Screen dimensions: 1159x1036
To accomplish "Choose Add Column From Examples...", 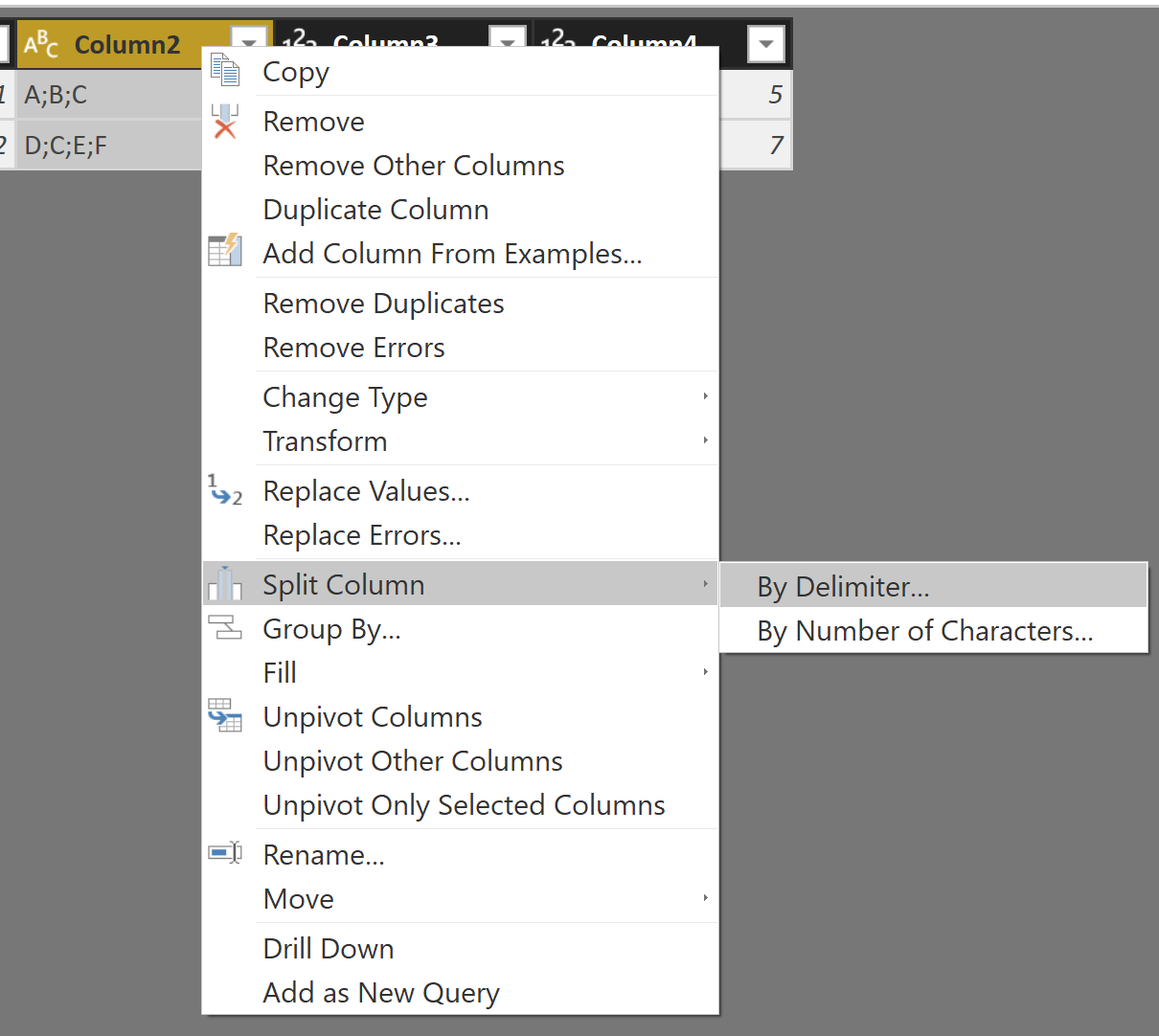I will pyautogui.click(x=461, y=254).
